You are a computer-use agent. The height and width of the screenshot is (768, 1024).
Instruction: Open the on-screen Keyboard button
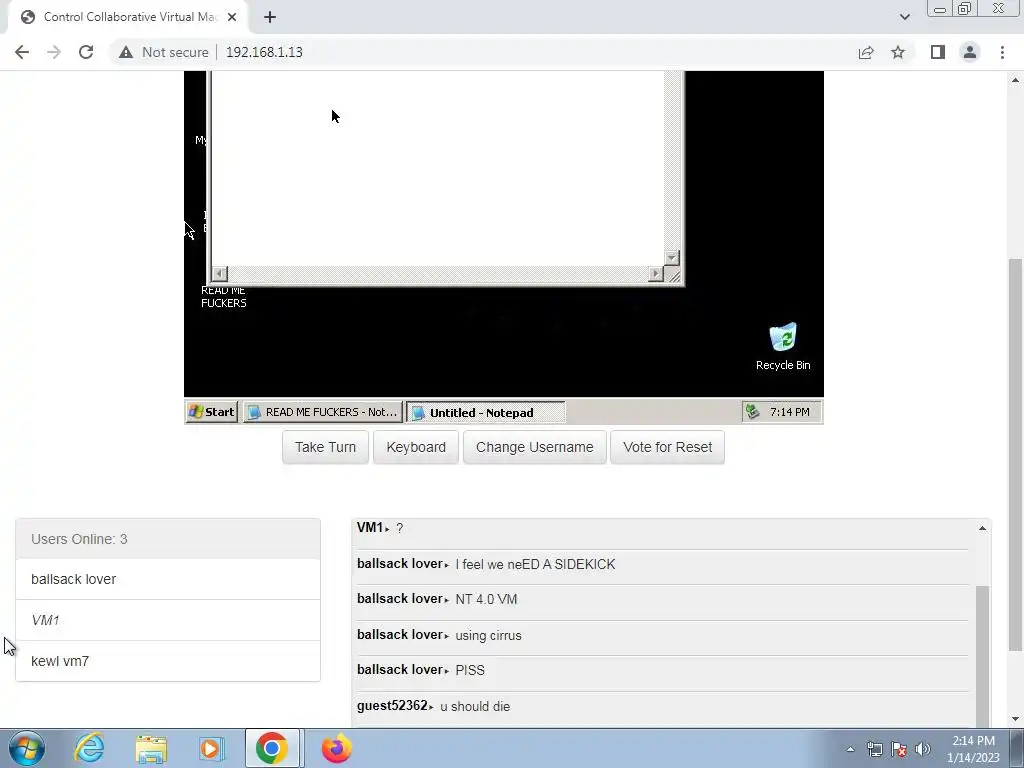coord(416,447)
